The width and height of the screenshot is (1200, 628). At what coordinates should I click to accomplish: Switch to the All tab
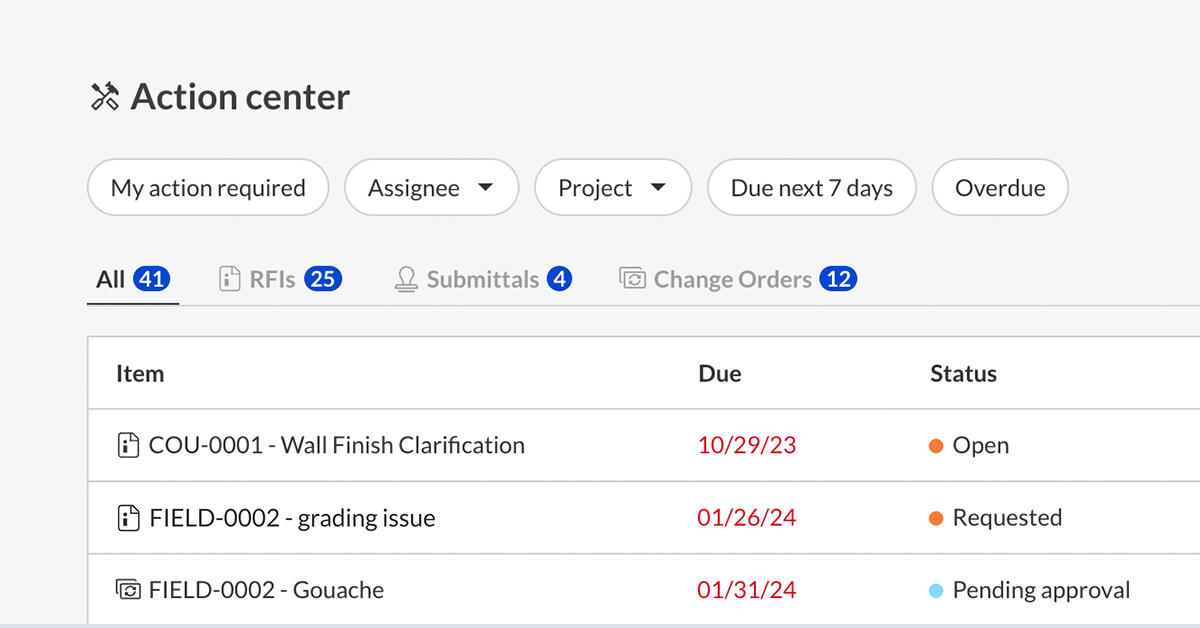point(132,279)
